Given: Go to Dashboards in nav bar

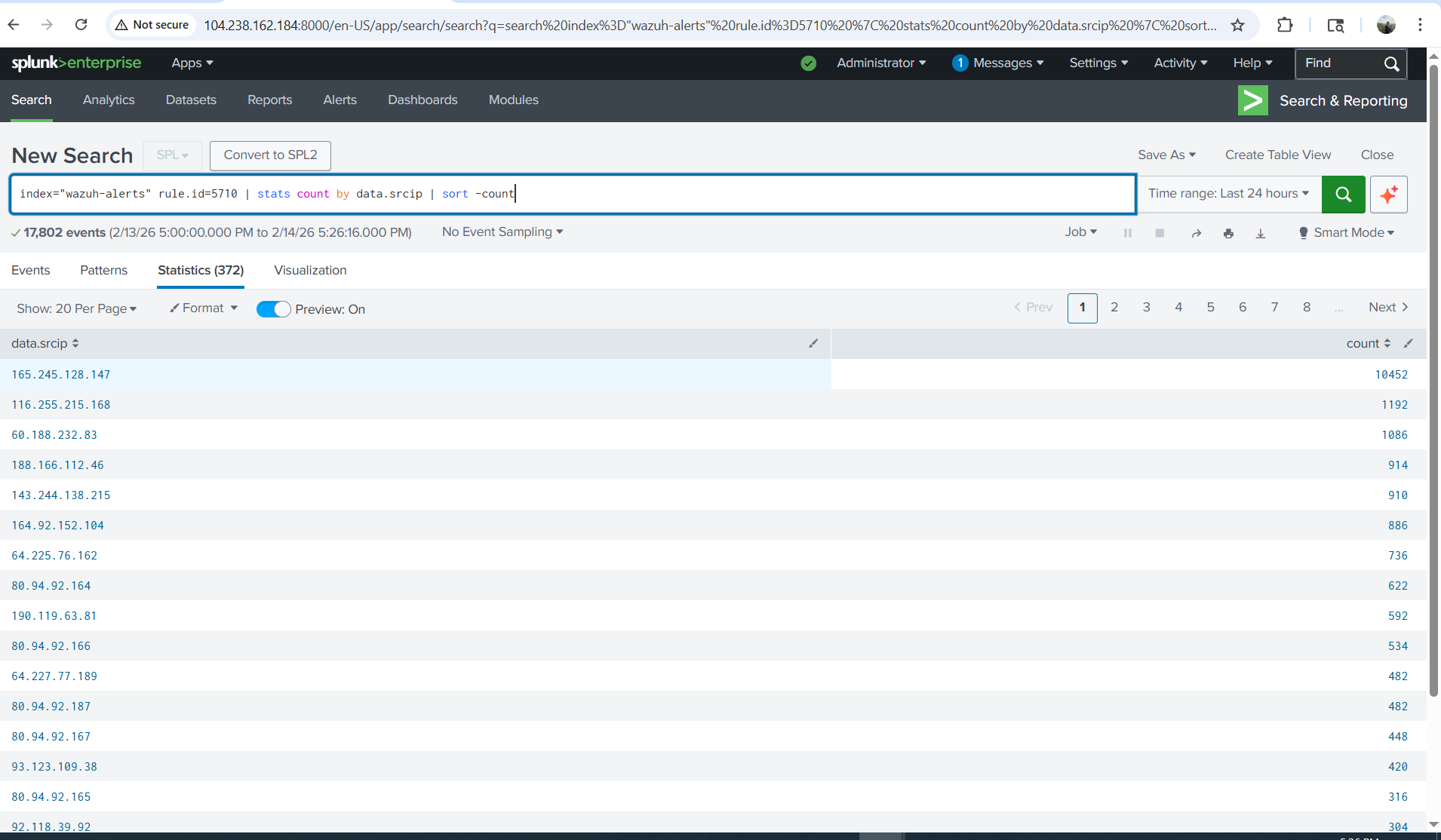Looking at the screenshot, I should (x=422, y=100).
